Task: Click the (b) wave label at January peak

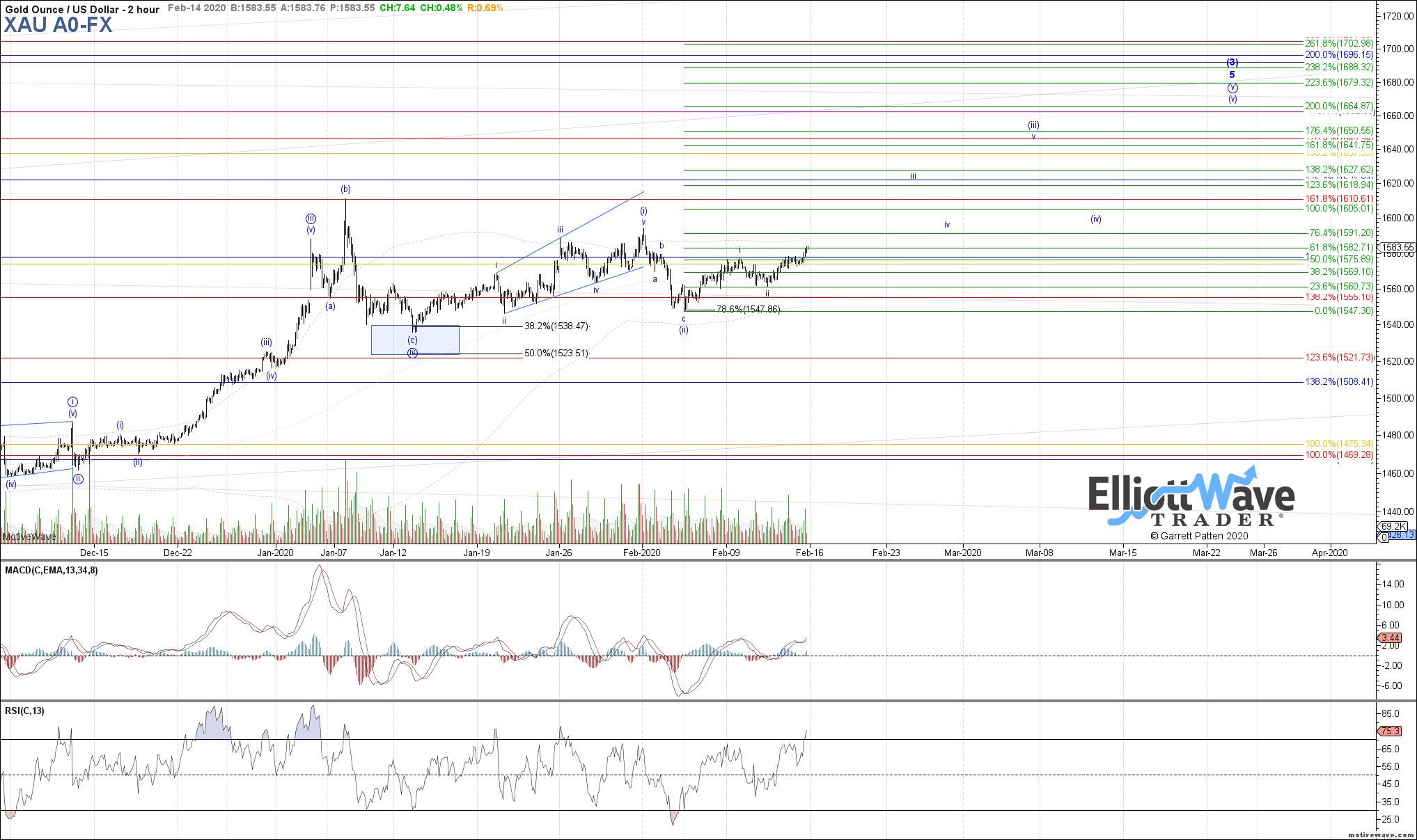Action: (x=345, y=189)
